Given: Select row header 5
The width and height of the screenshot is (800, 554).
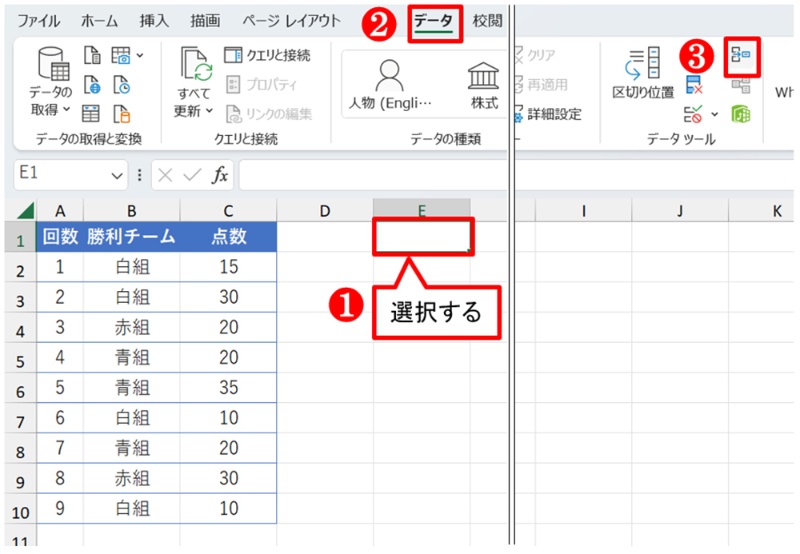Looking at the screenshot, I should point(20,362).
